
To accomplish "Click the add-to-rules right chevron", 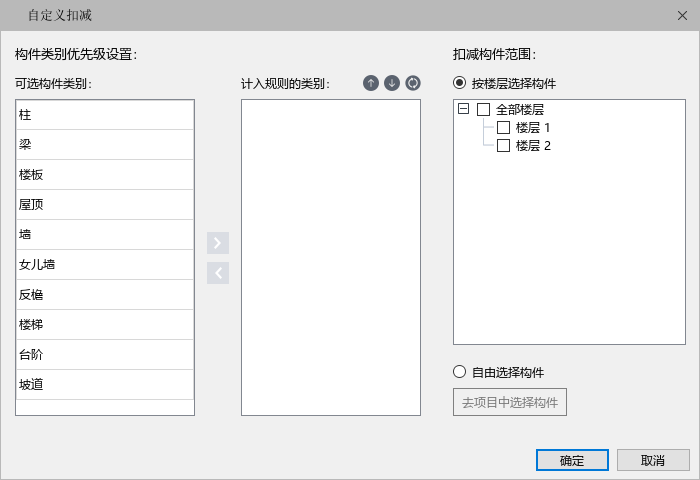I will click(x=218, y=243).
